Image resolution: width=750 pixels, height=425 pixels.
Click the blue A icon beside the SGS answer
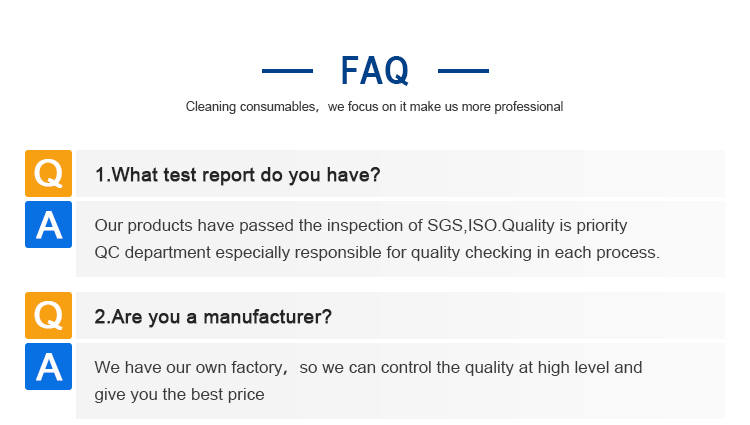48,224
